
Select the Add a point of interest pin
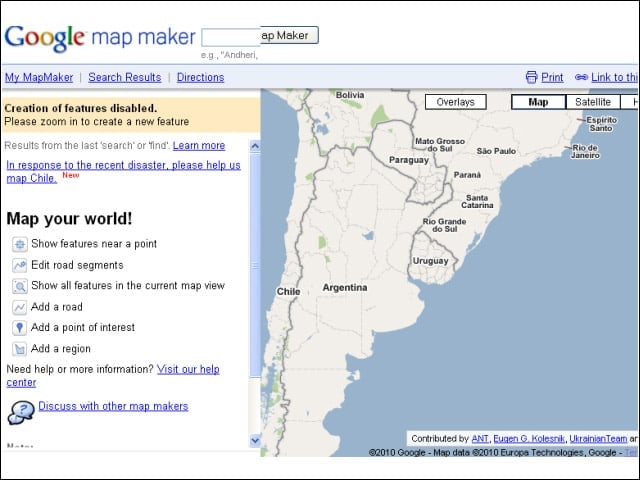(x=20, y=328)
